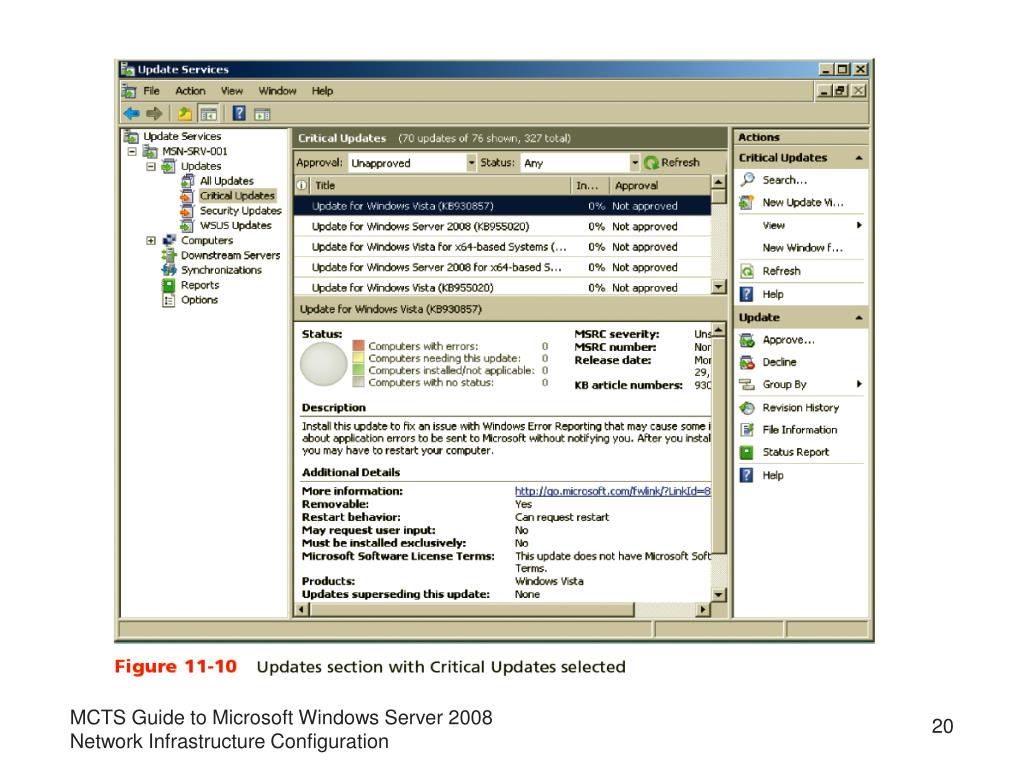Open File Information action
This screenshot has height=768, width=1024.
point(799,430)
